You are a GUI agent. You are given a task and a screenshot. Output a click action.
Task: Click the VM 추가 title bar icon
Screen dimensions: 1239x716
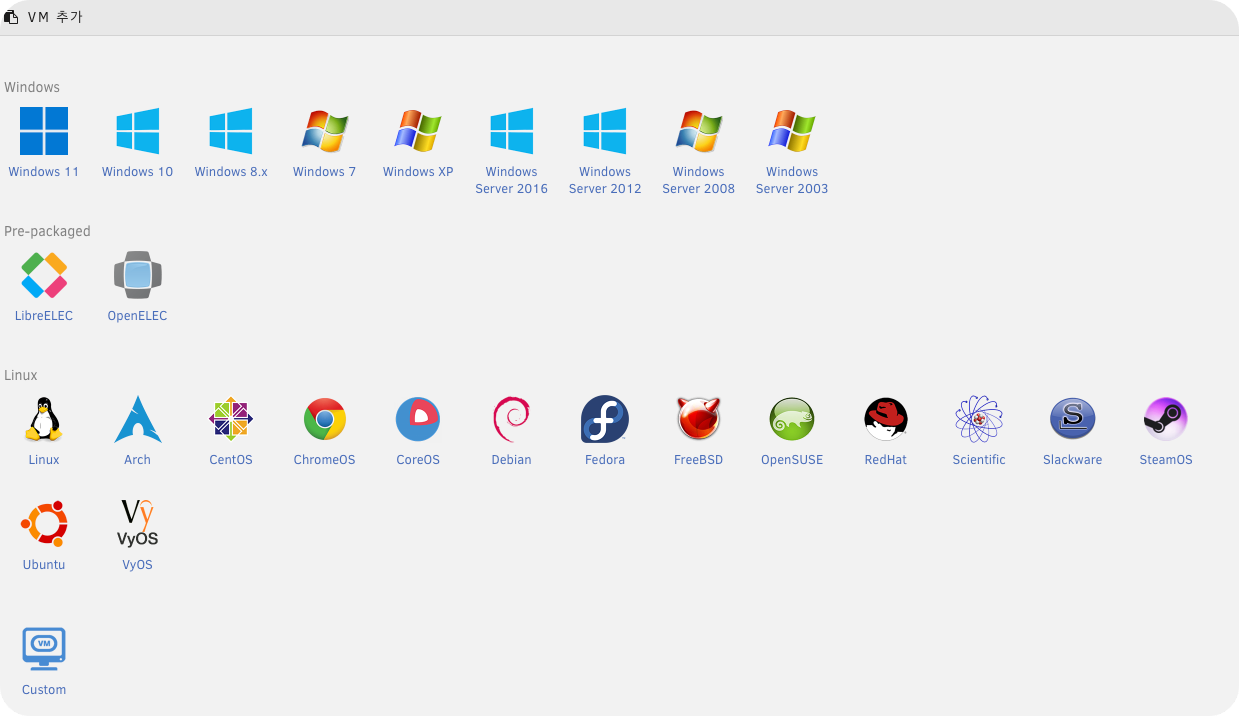11,17
